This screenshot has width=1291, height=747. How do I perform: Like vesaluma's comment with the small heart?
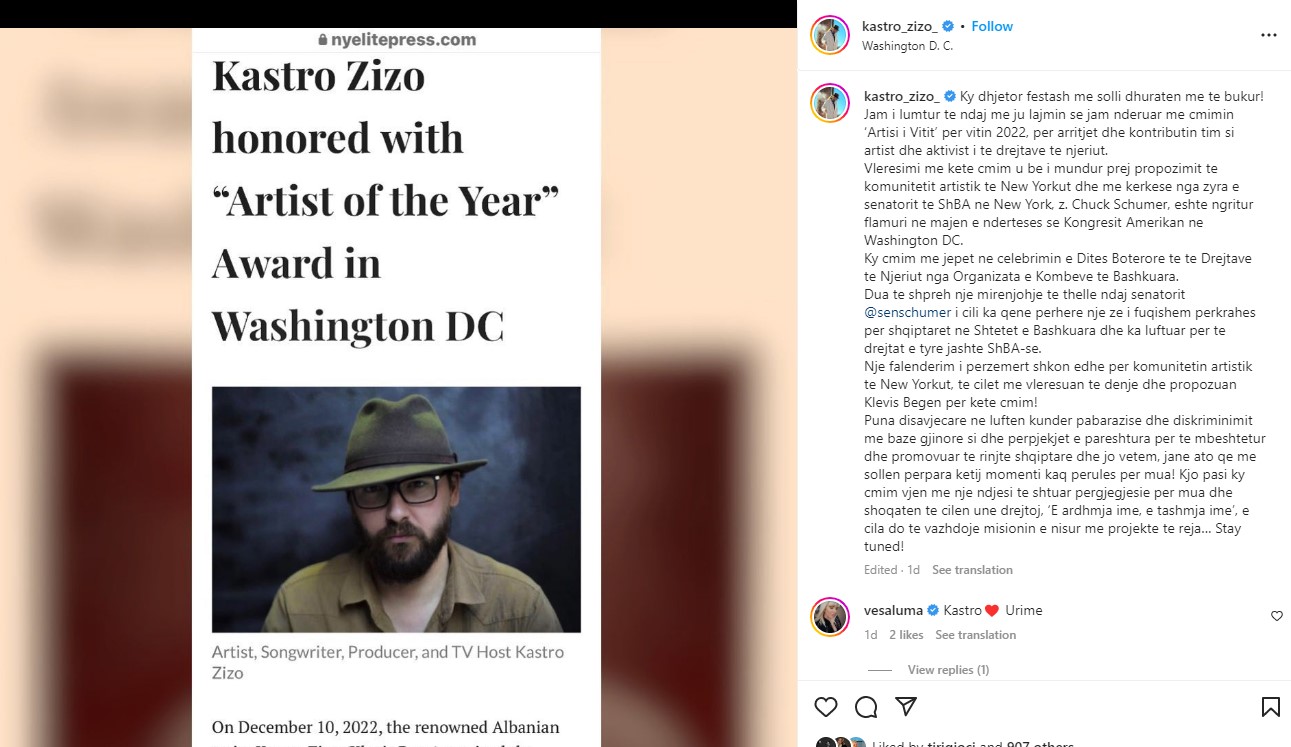[1276, 616]
